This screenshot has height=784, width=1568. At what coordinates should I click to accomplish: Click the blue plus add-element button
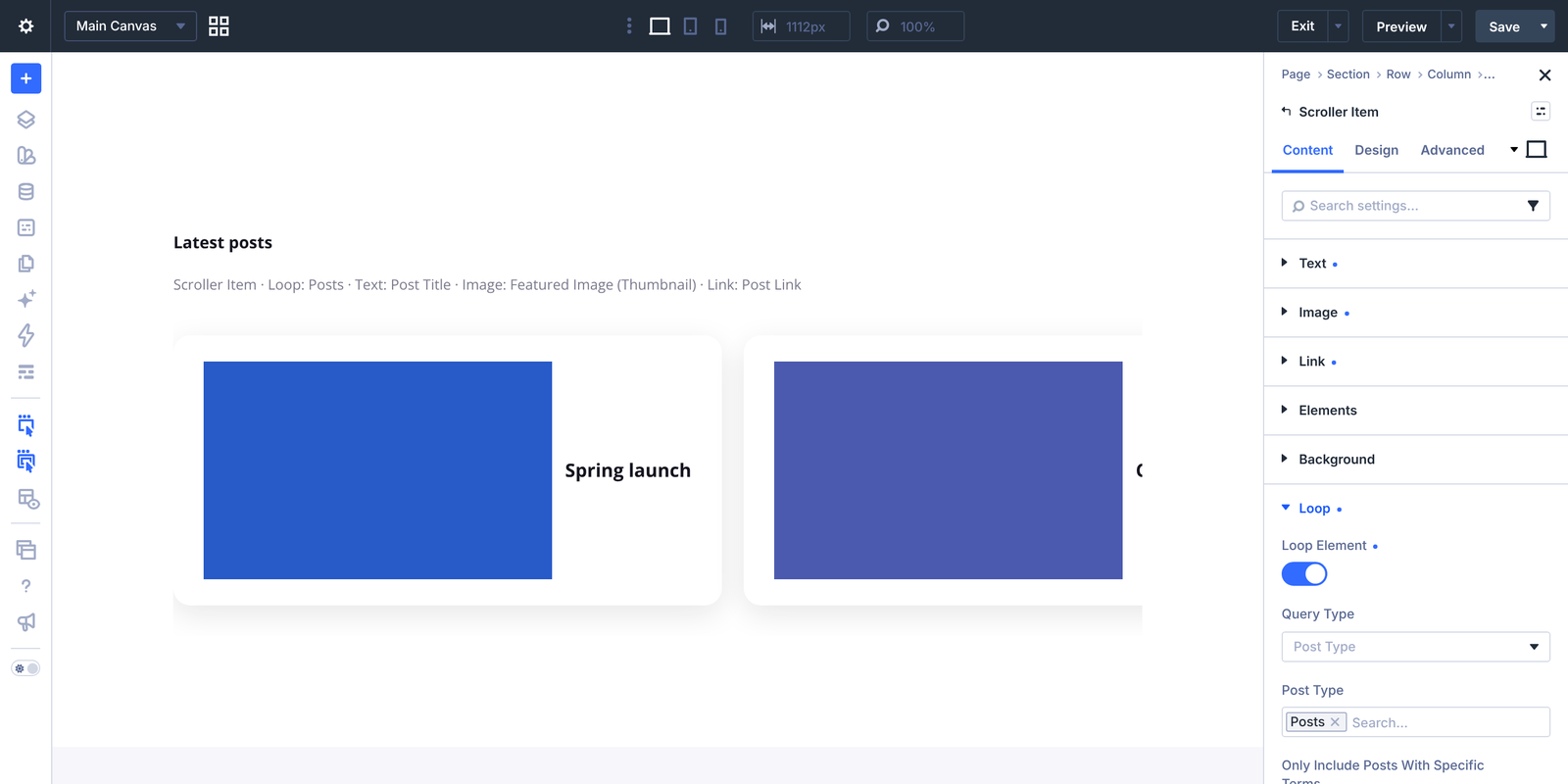25,78
